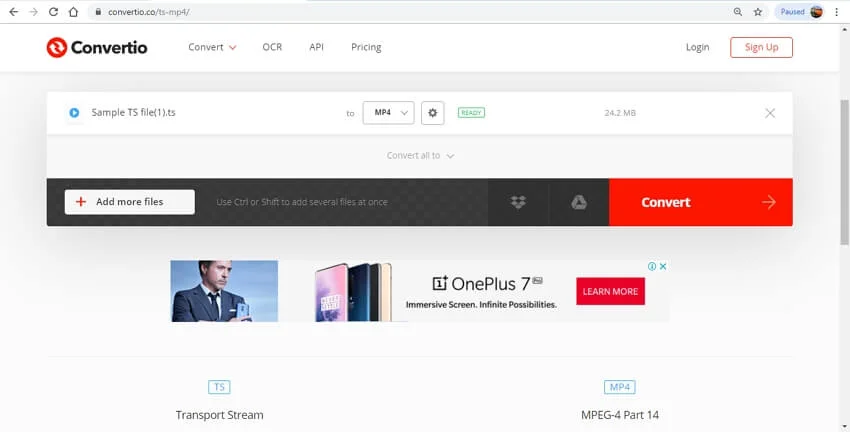Go to the Pricing page
The width and height of the screenshot is (850, 432).
pyautogui.click(x=366, y=47)
